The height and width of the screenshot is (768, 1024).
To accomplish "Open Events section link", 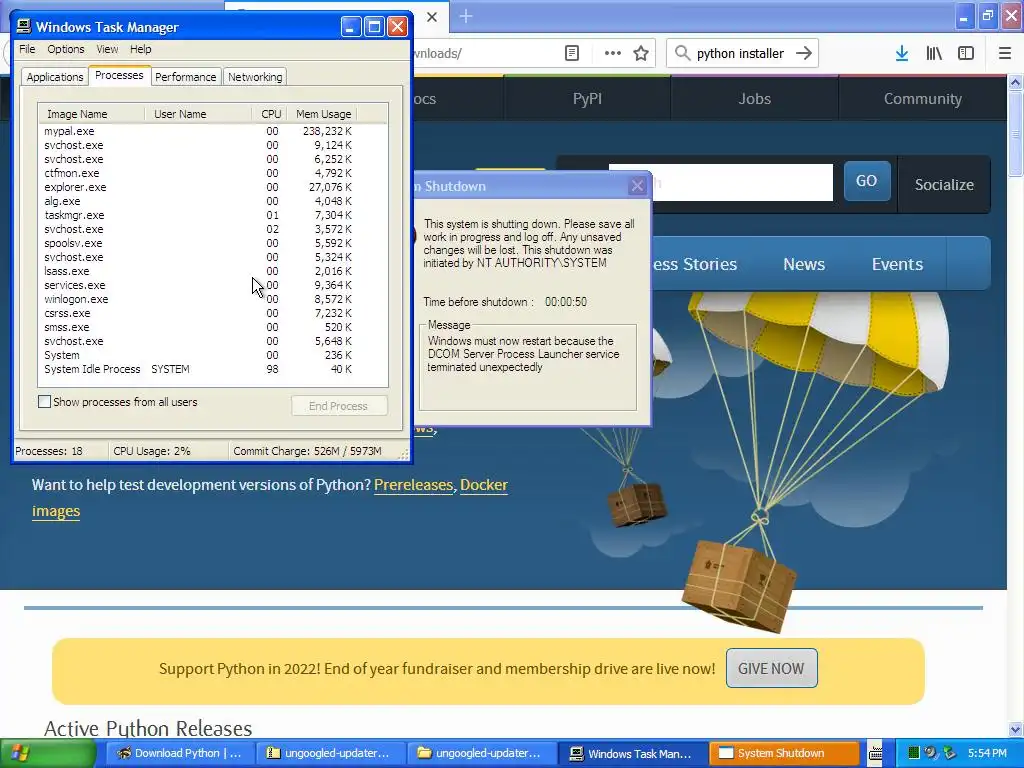I will (x=897, y=264).
